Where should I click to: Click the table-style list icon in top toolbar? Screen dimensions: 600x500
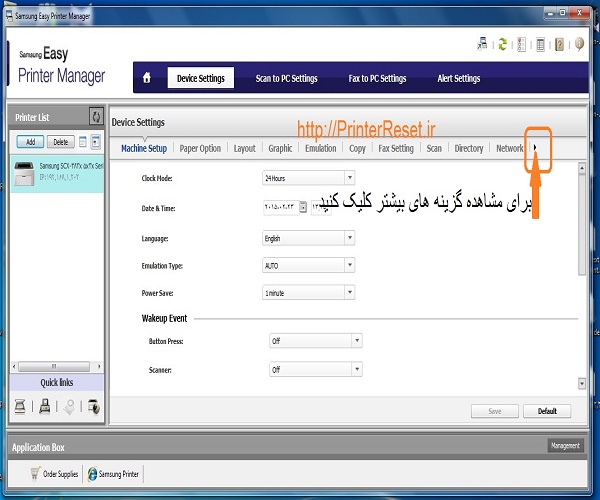point(540,45)
